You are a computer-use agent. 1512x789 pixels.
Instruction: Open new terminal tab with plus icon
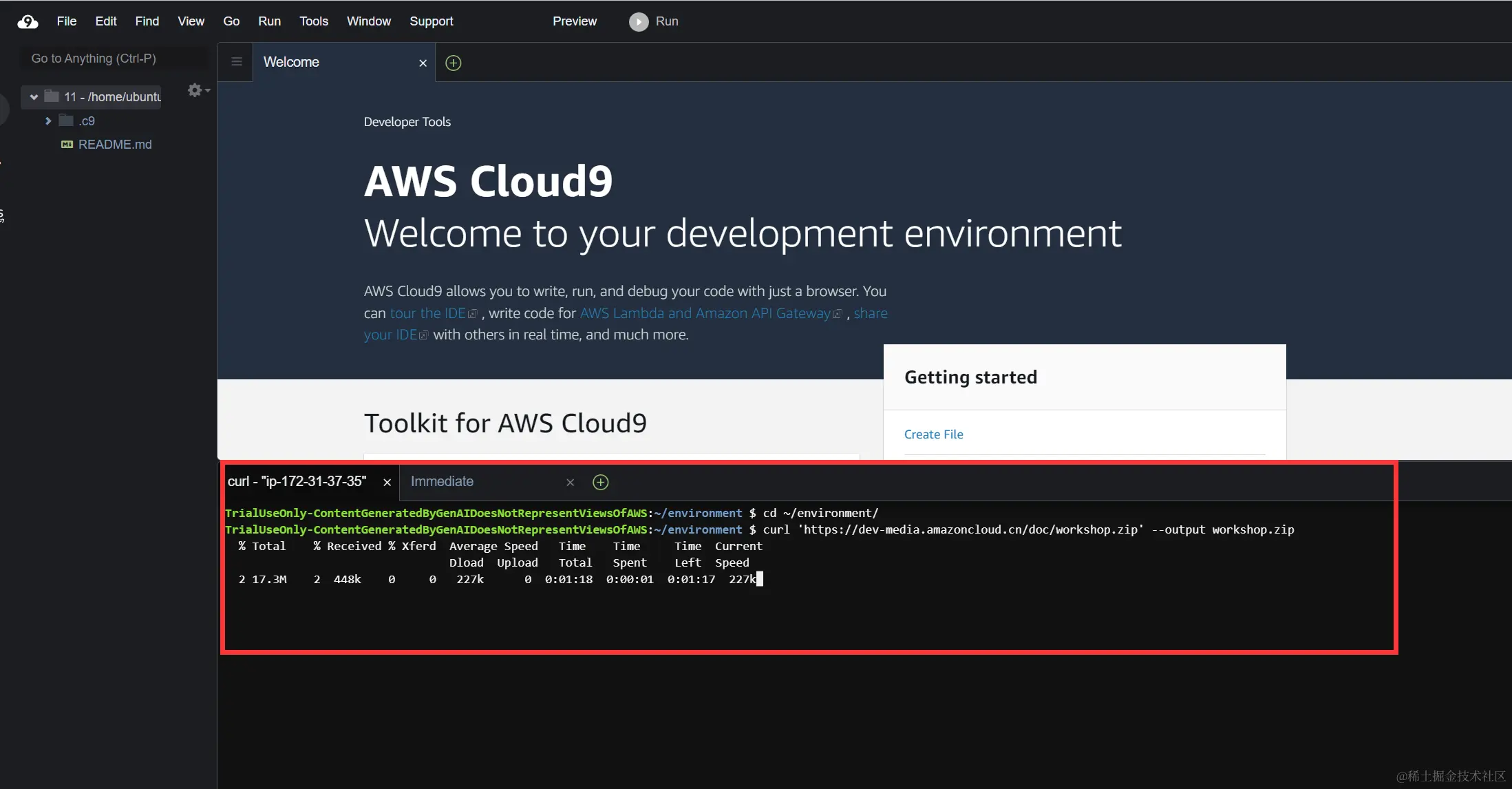tap(600, 482)
